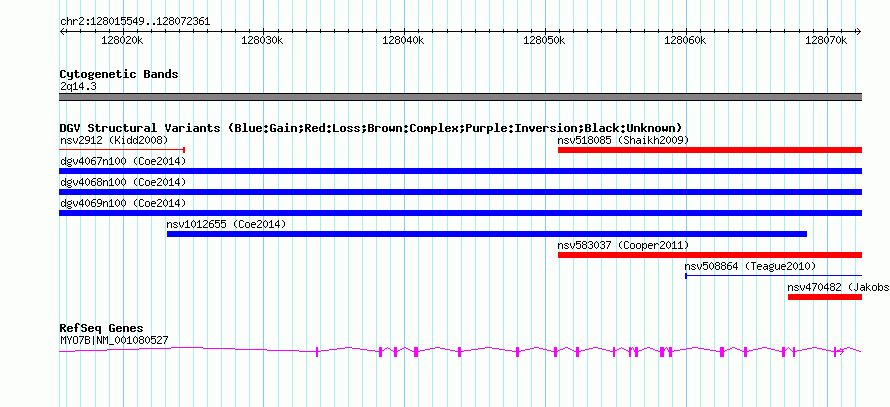The image size is (890, 407).
Task: Open nsv583037 (Cooper2011) label
Action: click(x=623, y=245)
